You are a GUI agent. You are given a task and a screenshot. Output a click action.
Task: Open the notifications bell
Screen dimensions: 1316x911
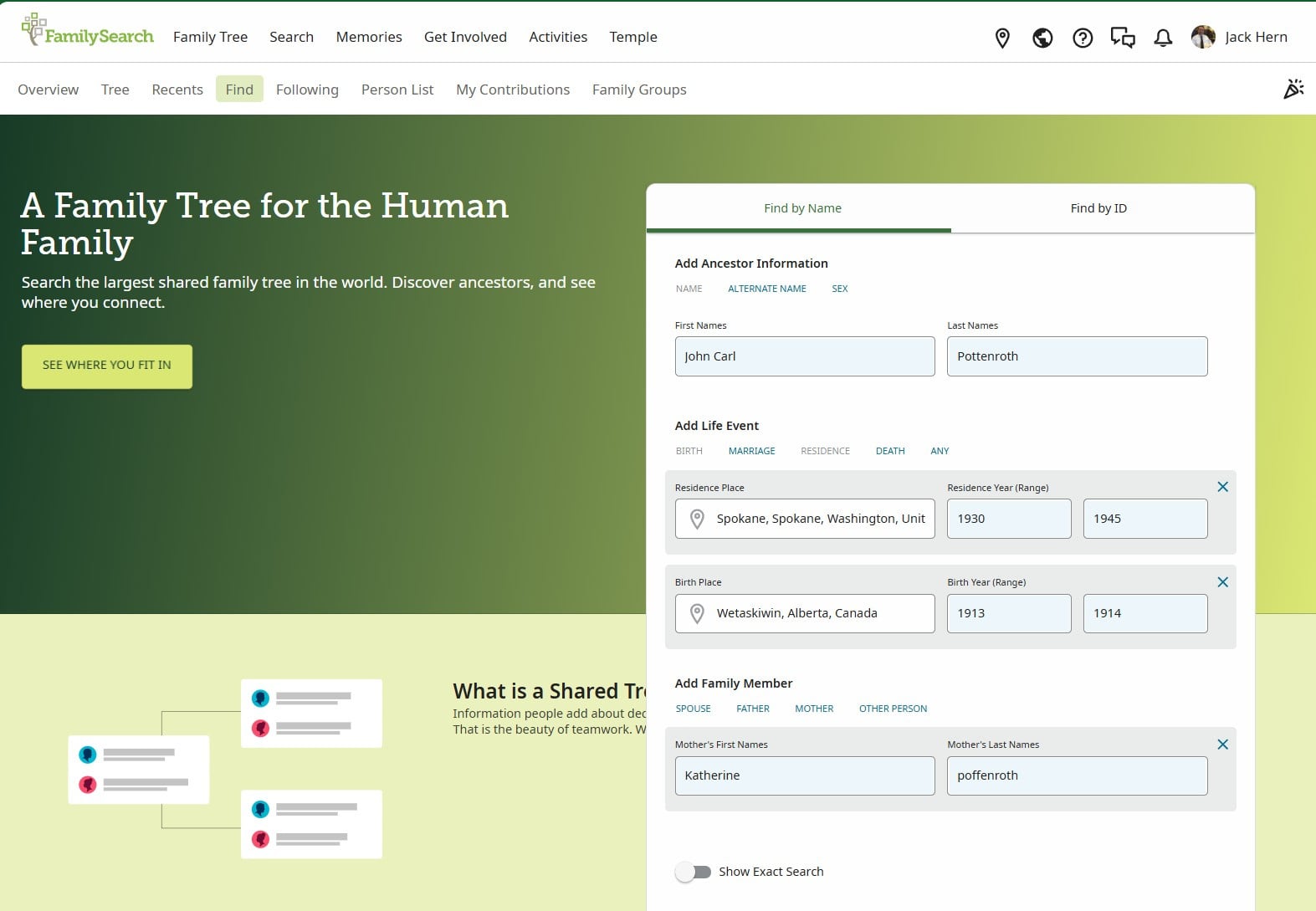(x=1163, y=38)
